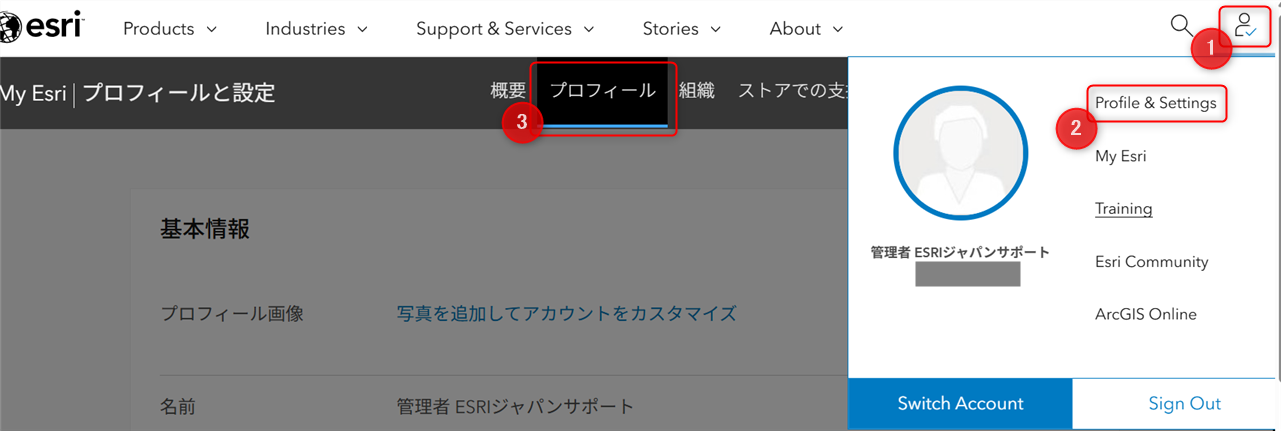
Task: Open Profile & Settings link
Action: (x=1155, y=103)
